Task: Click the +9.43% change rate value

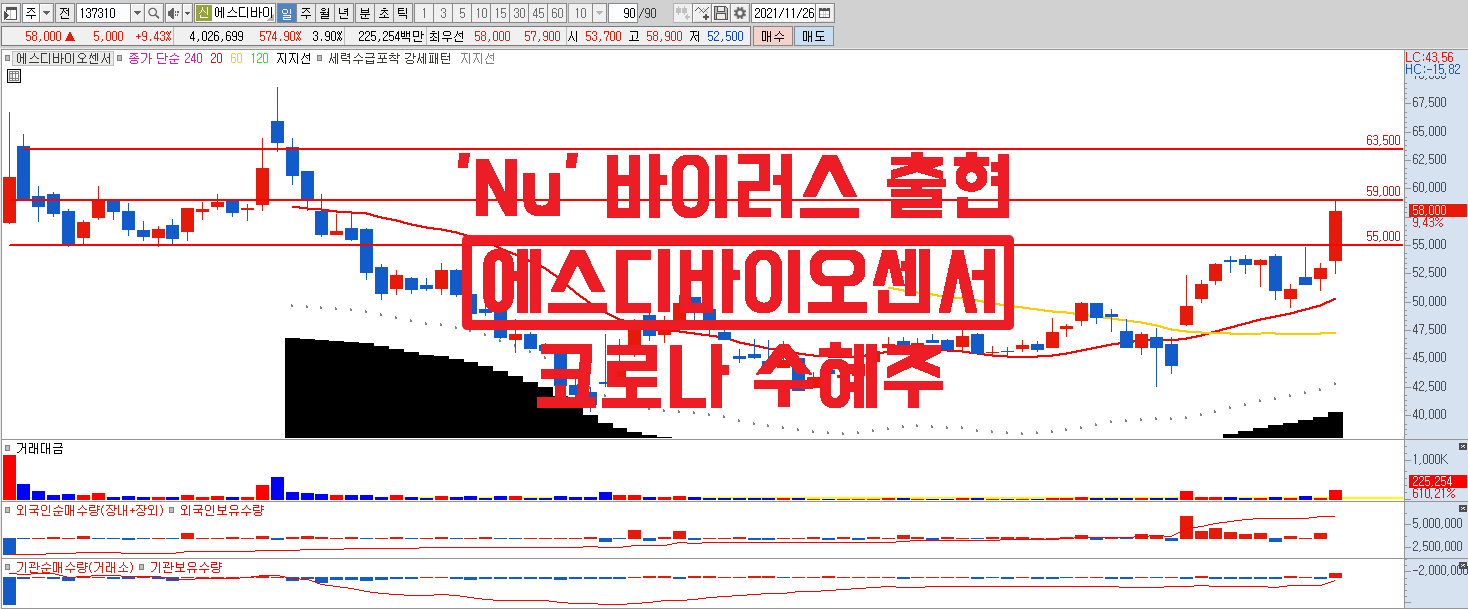Action: tap(154, 37)
